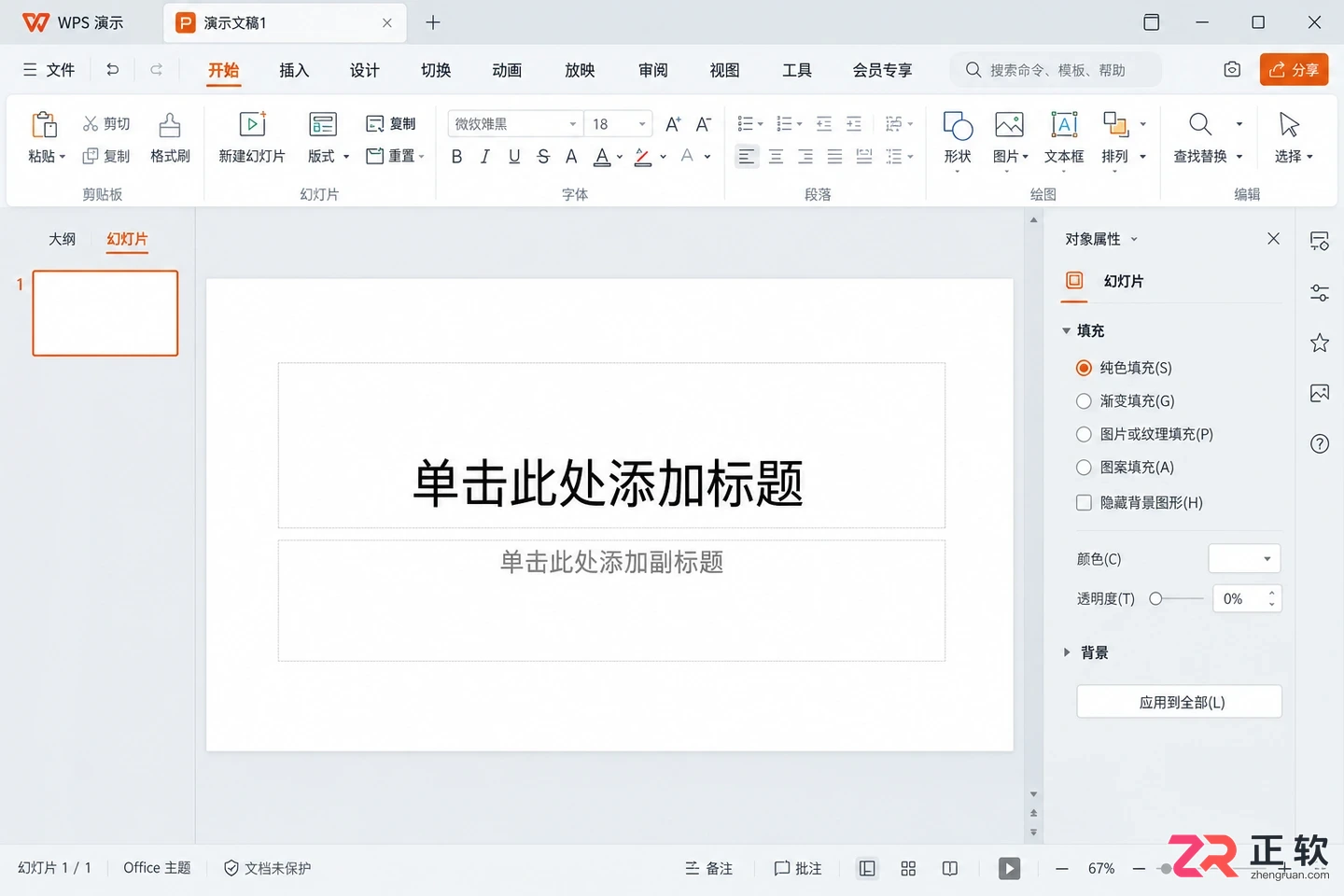Click the screenshot camera icon in title area
Viewport: 1344px width, 896px height.
tap(1232, 70)
